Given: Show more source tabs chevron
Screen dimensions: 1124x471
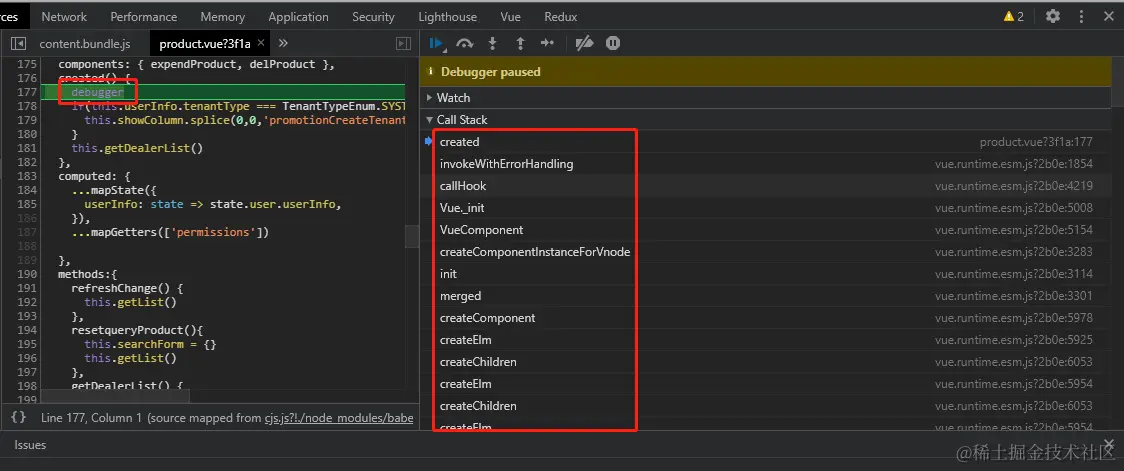Looking at the screenshot, I should pyautogui.click(x=283, y=43).
